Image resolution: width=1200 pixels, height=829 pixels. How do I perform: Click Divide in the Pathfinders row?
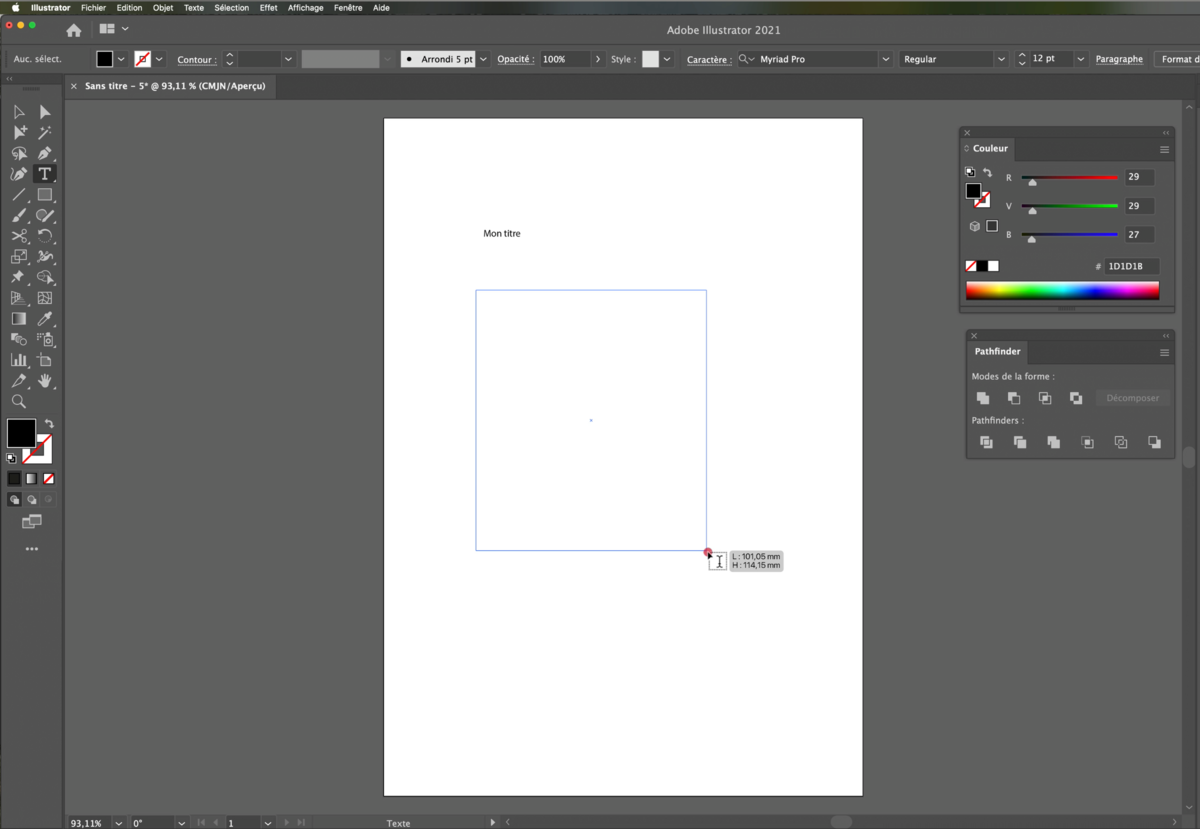[x=986, y=442]
